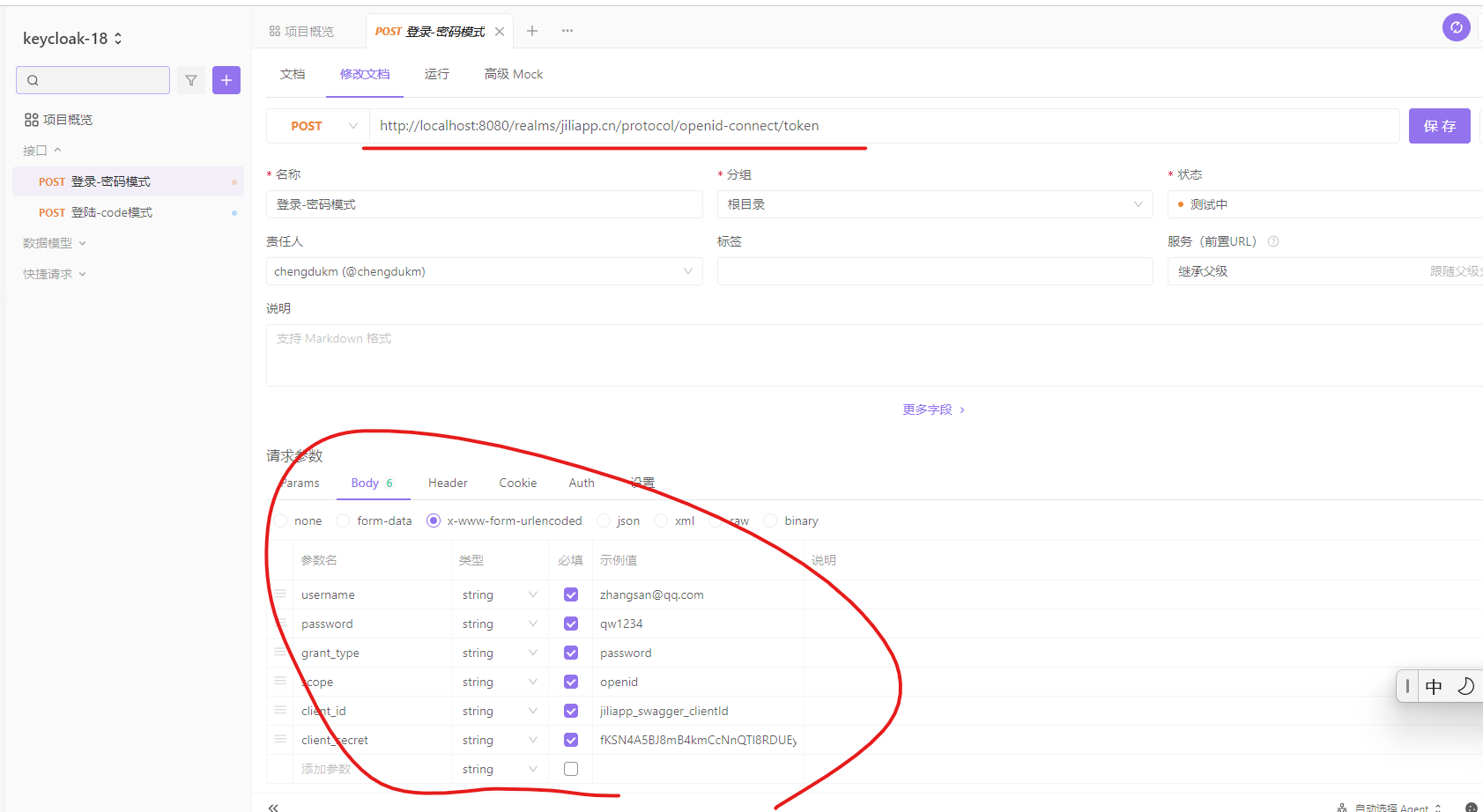Click the zhangsan@qq.com example value
1483x812 pixels.
[652, 594]
